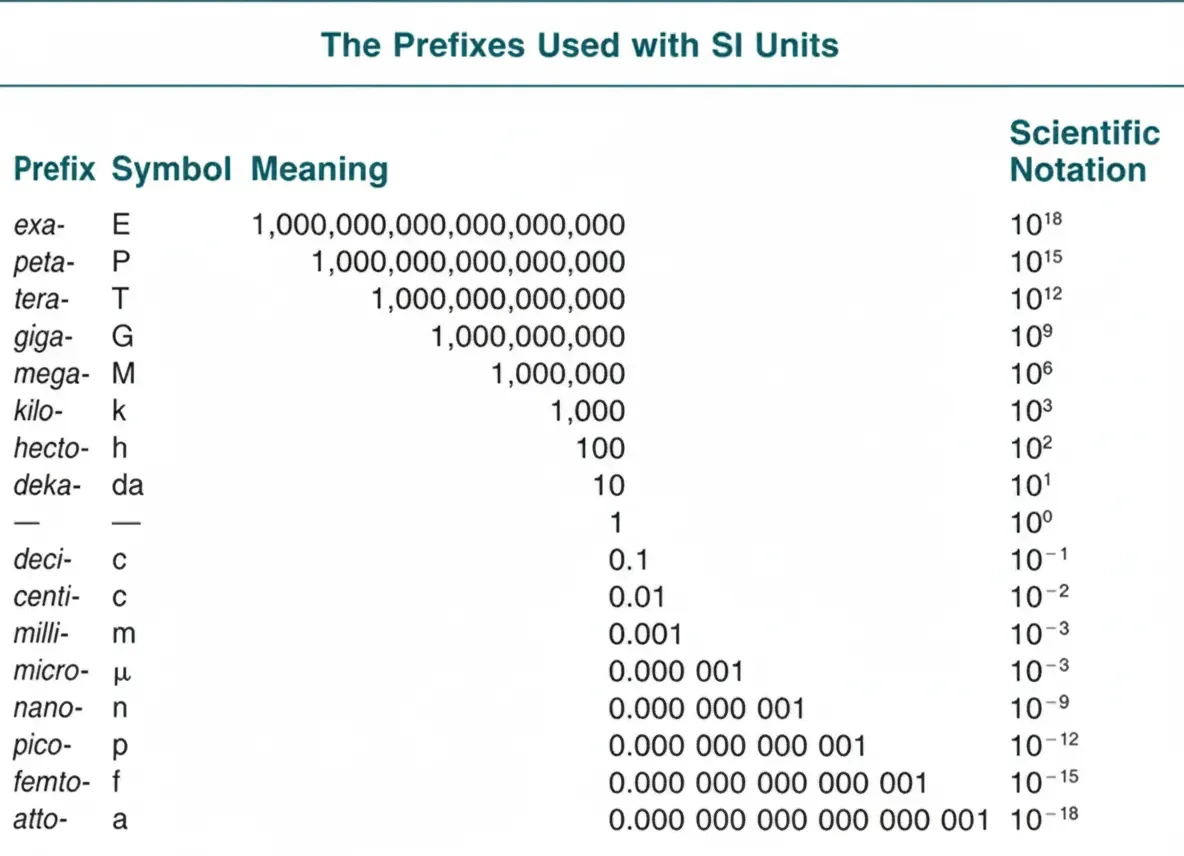Click the "Symbol" column header

[x=172, y=169]
